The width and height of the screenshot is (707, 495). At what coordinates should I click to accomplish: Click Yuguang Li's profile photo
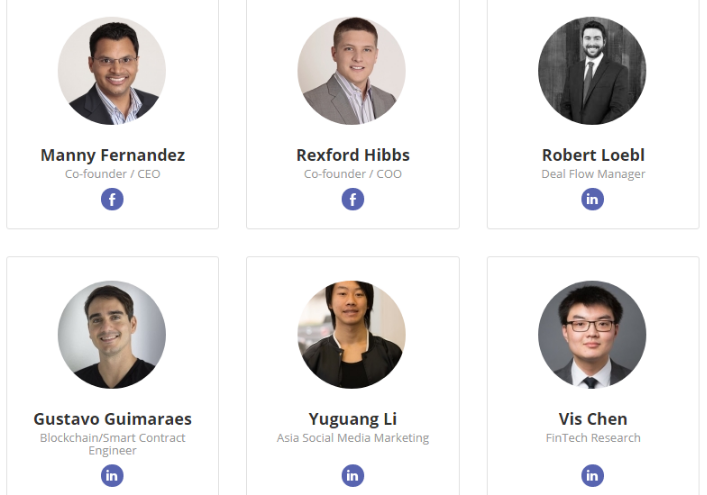tap(352, 335)
